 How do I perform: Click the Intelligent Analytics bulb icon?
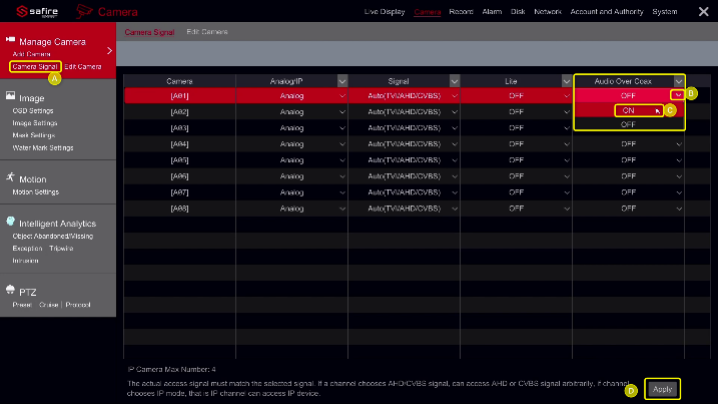[10, 222]
